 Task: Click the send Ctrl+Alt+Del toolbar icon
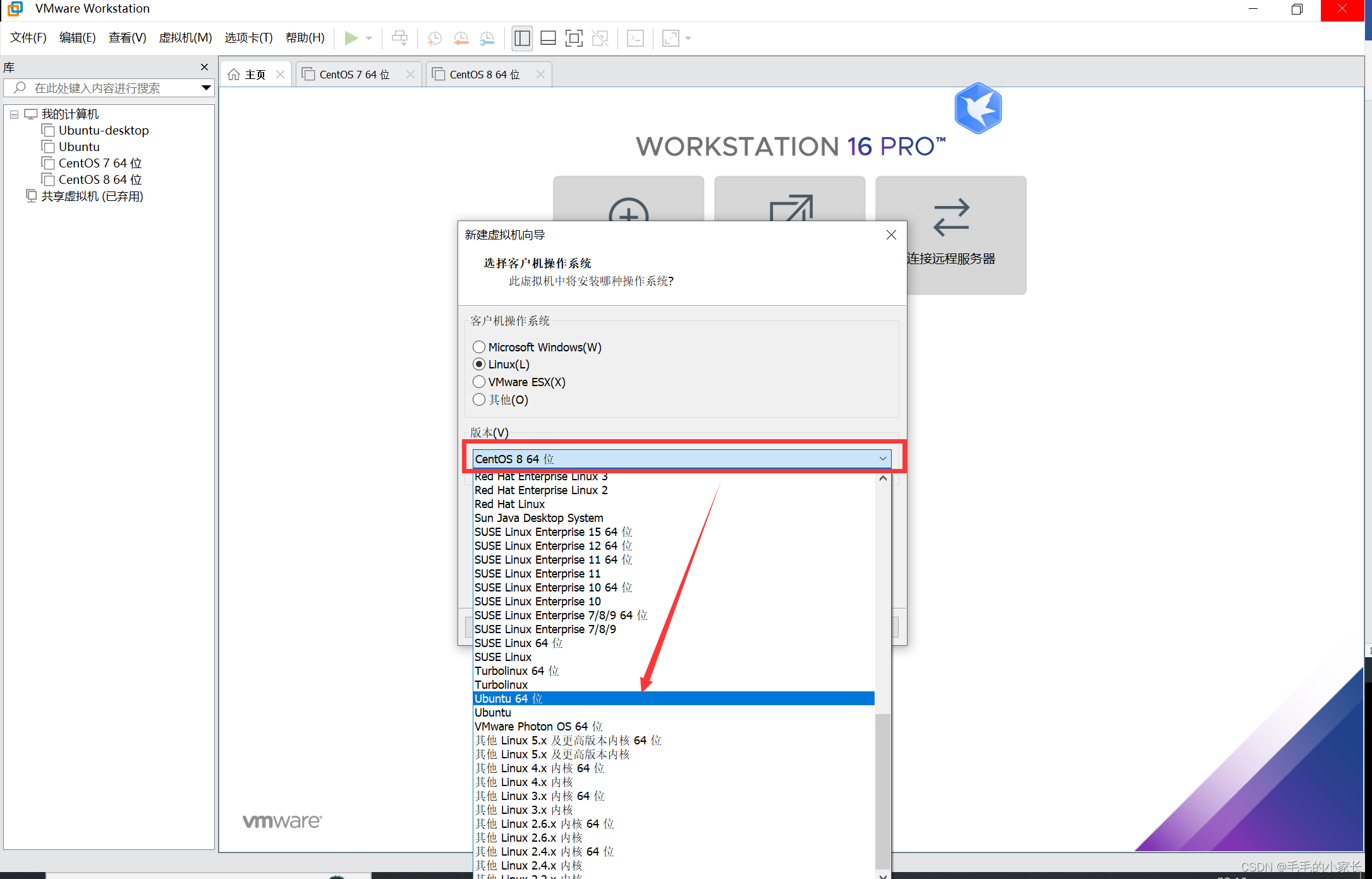coord(399,38)
